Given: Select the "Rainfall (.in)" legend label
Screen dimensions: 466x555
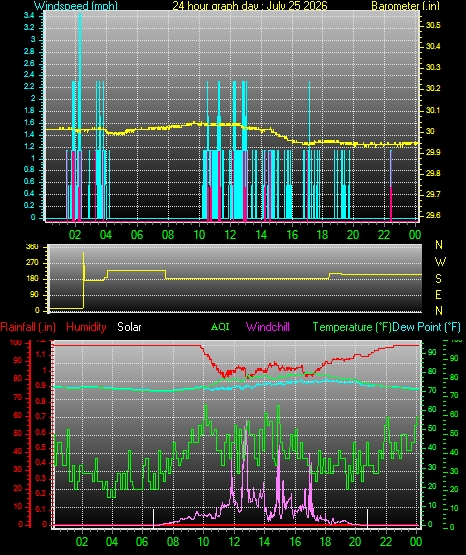Looking at the screenshot, I should [28, 327].
